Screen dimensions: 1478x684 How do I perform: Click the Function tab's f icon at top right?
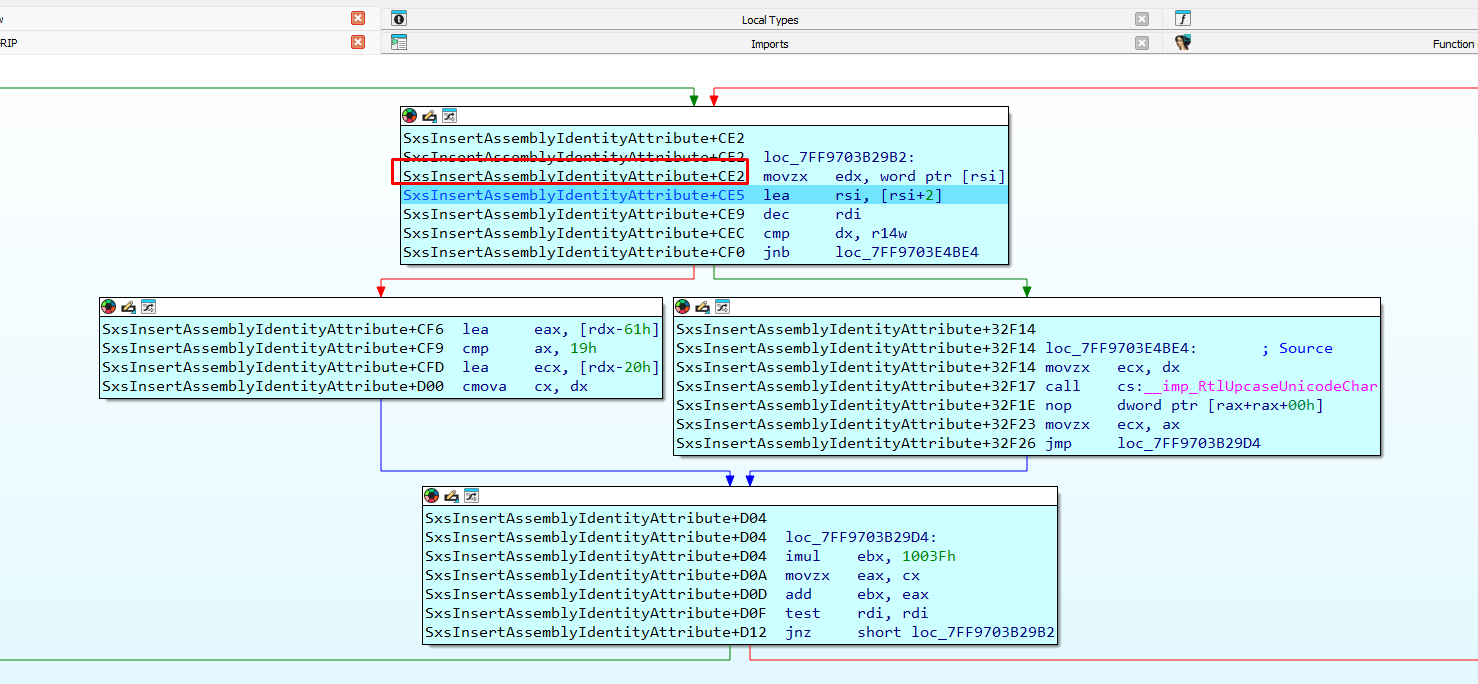pyautogui.click(x=1183, y=19)
